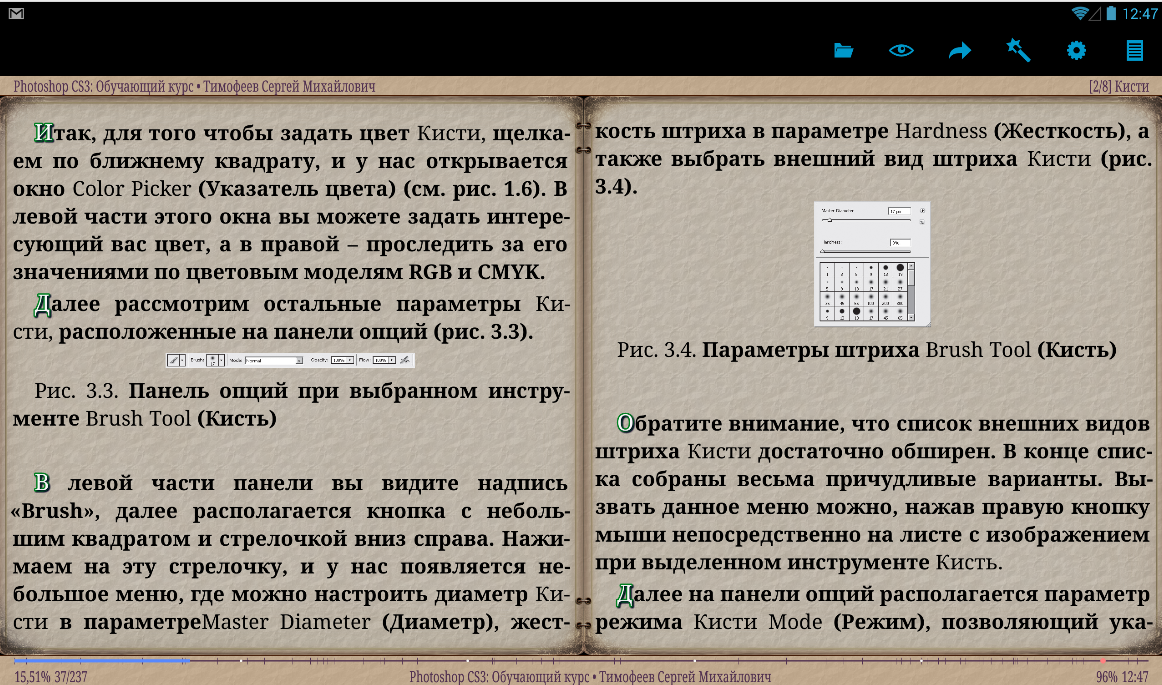
Task: Open the book file folder icon
Action: [843, 51]
